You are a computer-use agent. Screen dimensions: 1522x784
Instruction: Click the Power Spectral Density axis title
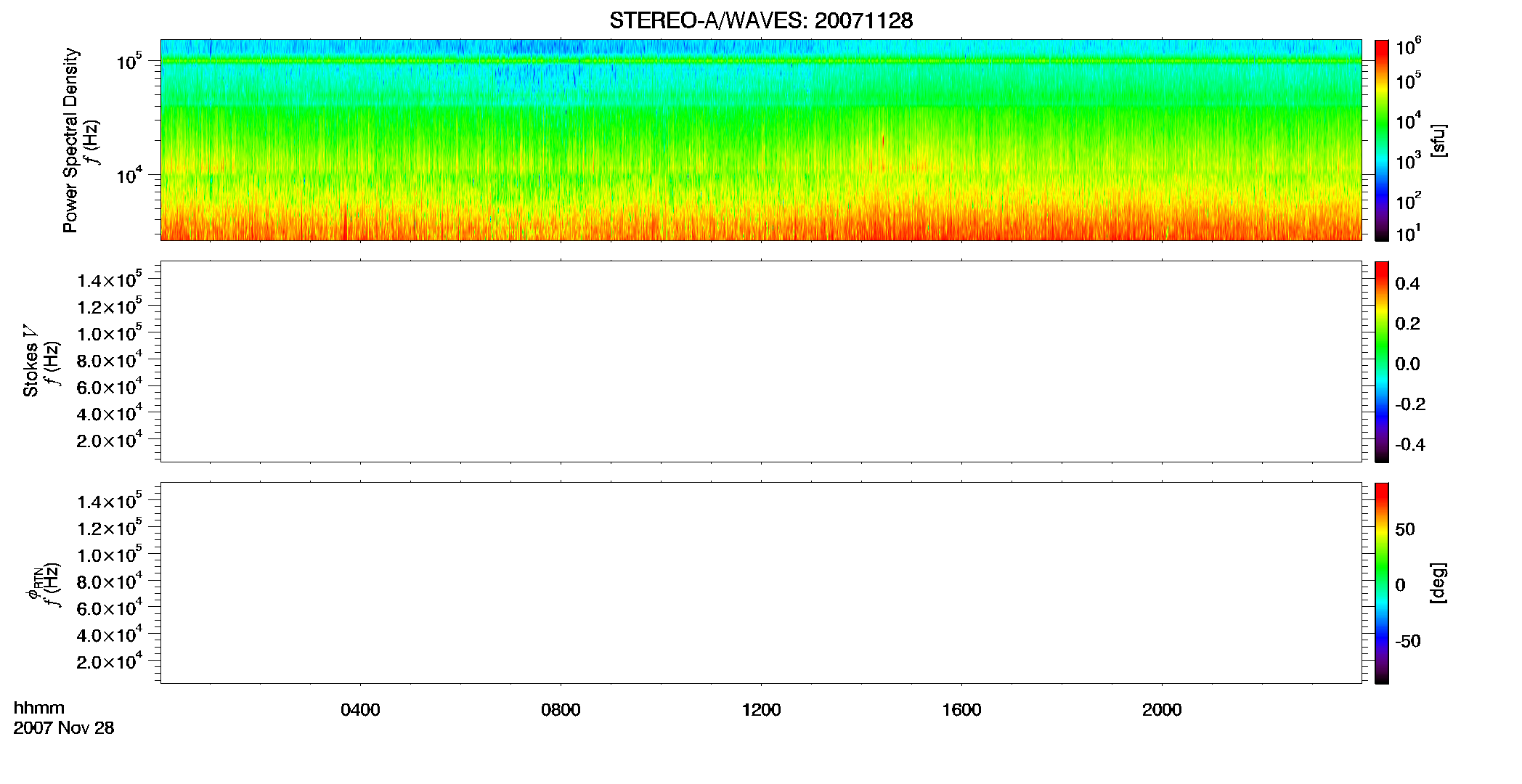point(70,140)
